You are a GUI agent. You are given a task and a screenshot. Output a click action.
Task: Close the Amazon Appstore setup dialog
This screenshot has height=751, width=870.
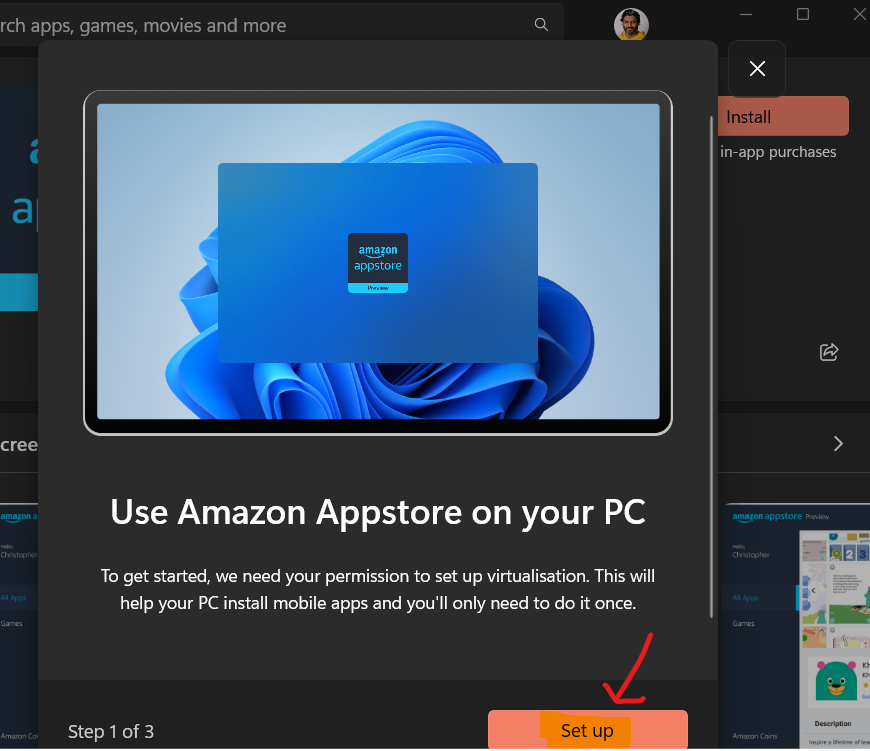click(757, 69)
